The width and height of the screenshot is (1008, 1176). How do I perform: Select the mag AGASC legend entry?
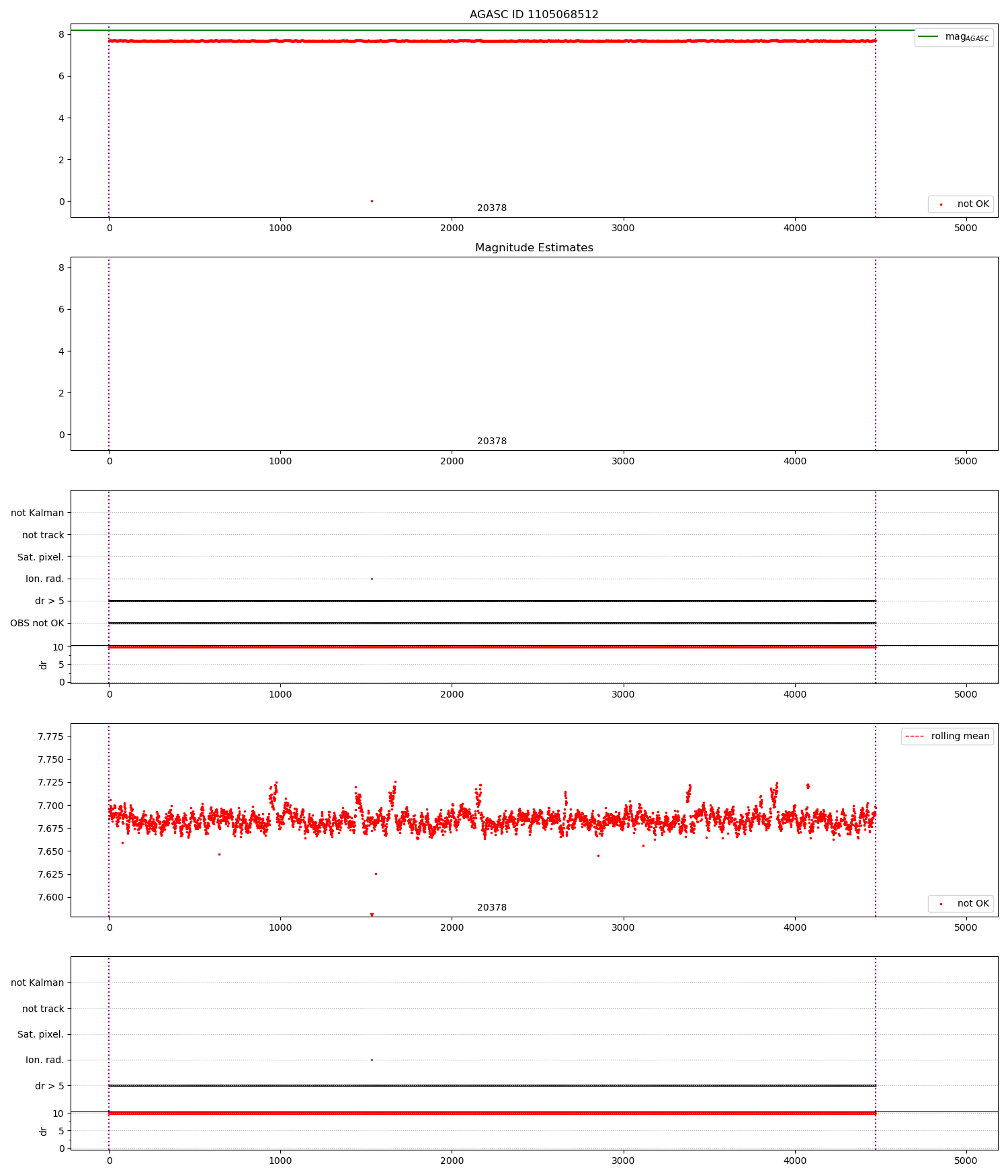click(x=954, y=37)
